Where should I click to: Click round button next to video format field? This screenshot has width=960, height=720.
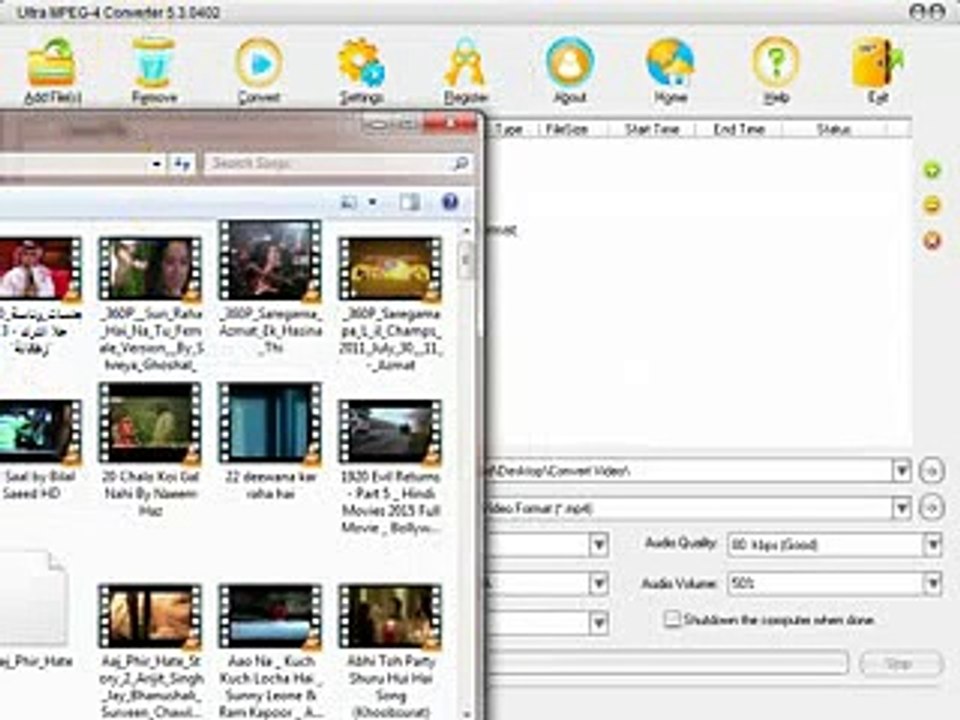[x=932, y=508]
